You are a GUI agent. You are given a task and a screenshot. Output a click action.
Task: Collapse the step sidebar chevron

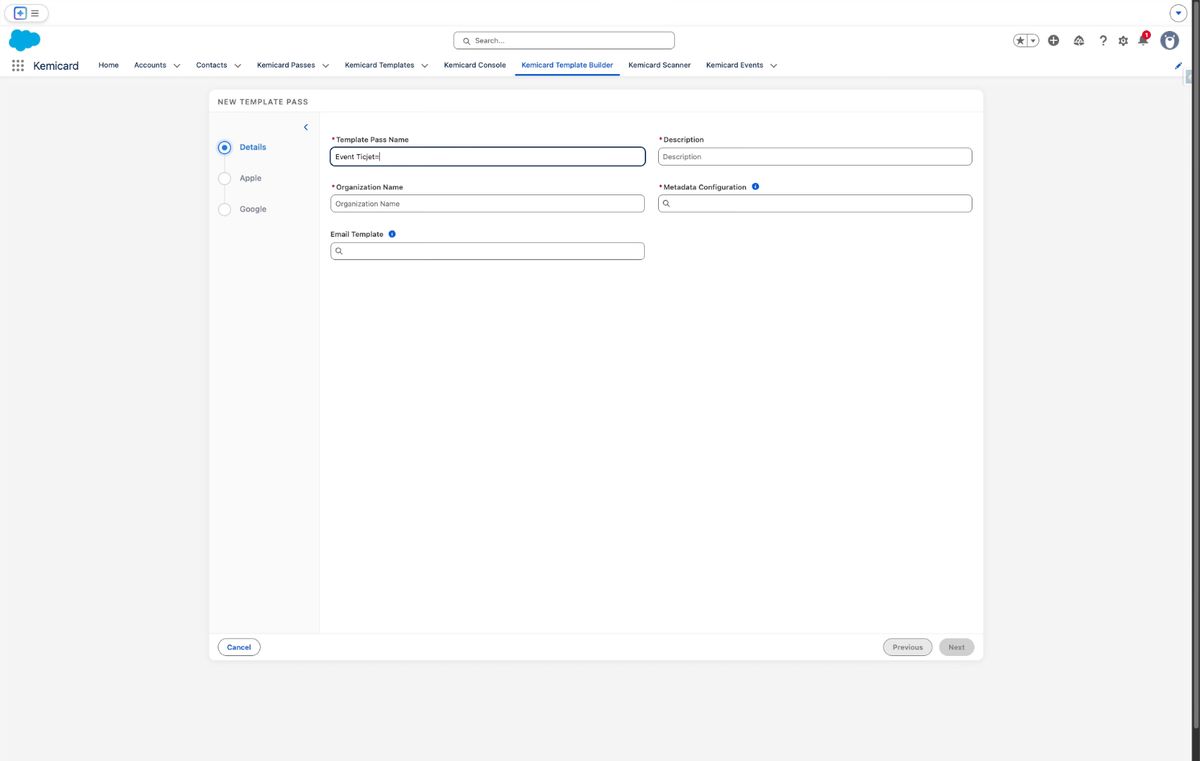pyautogui.click(x=306, y=127)
